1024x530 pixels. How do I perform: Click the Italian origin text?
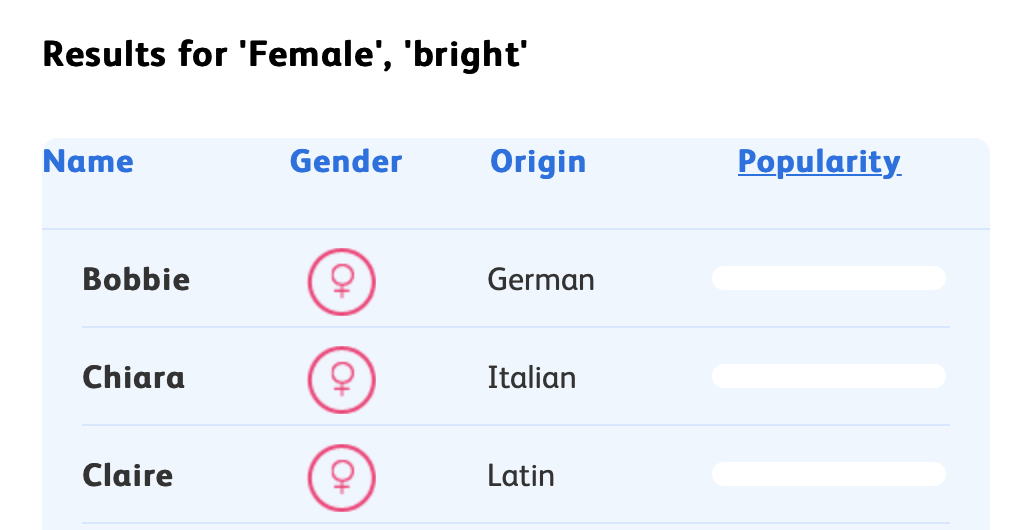[531, 378]
